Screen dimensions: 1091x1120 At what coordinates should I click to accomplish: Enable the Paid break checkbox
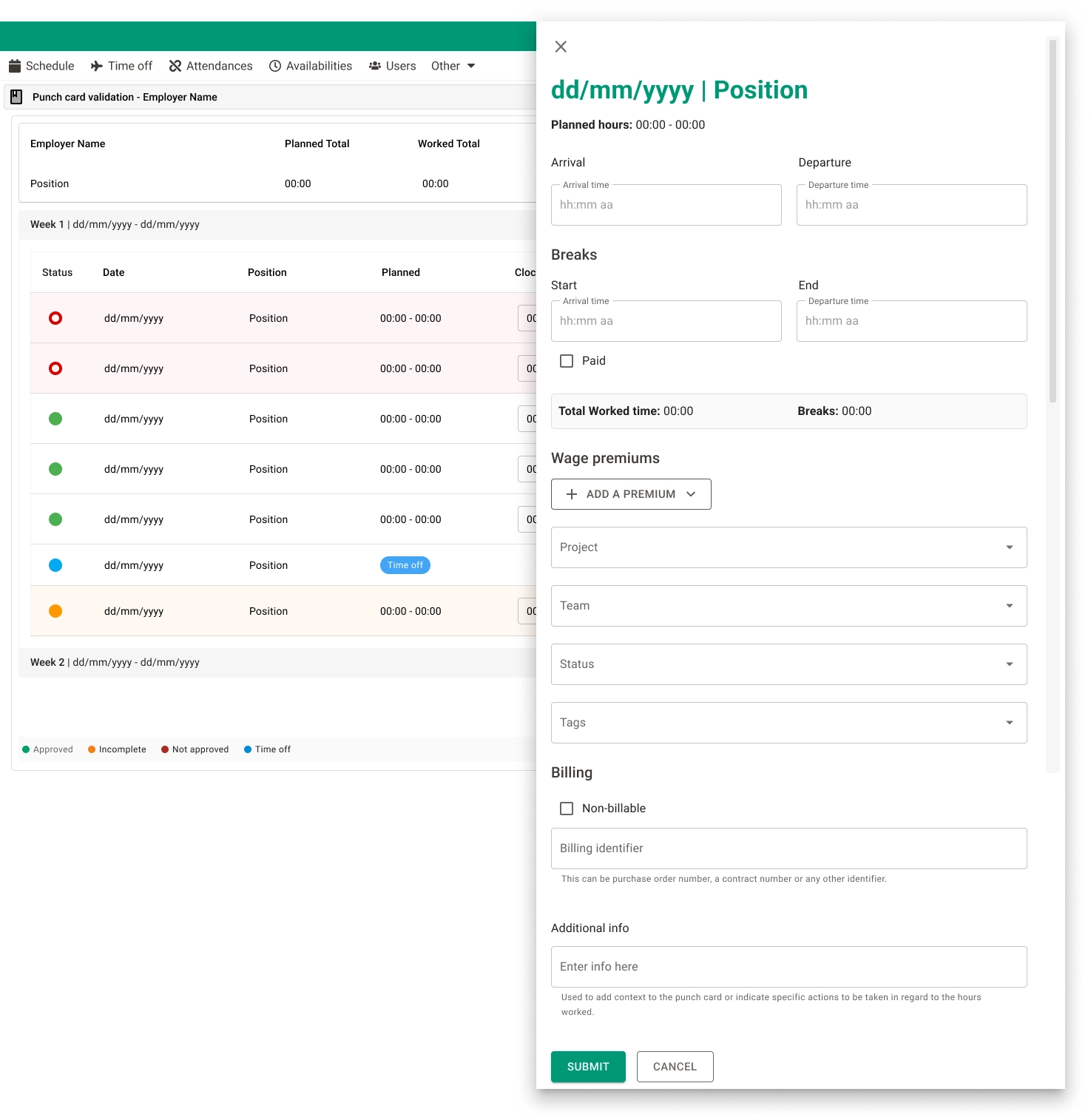pos(567,361)
